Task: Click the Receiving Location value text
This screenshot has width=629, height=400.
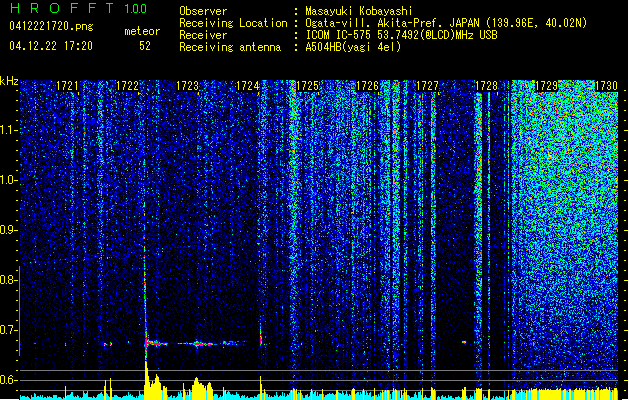Action: (x=446, y=23)
